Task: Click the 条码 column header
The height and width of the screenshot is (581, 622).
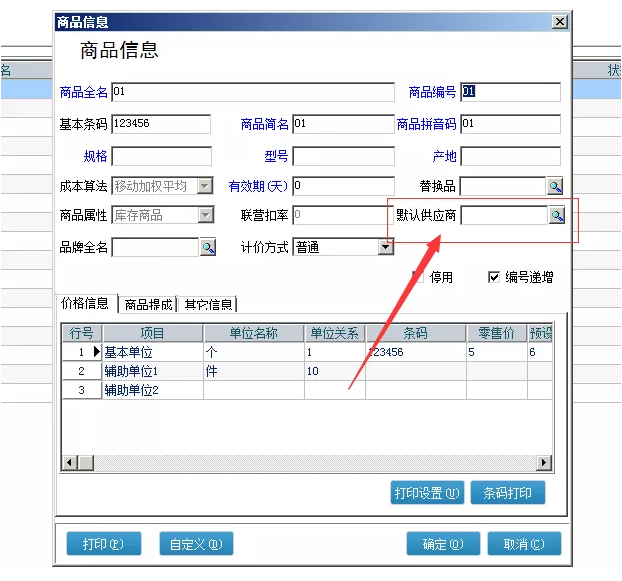Action: [x=416, y=333]
